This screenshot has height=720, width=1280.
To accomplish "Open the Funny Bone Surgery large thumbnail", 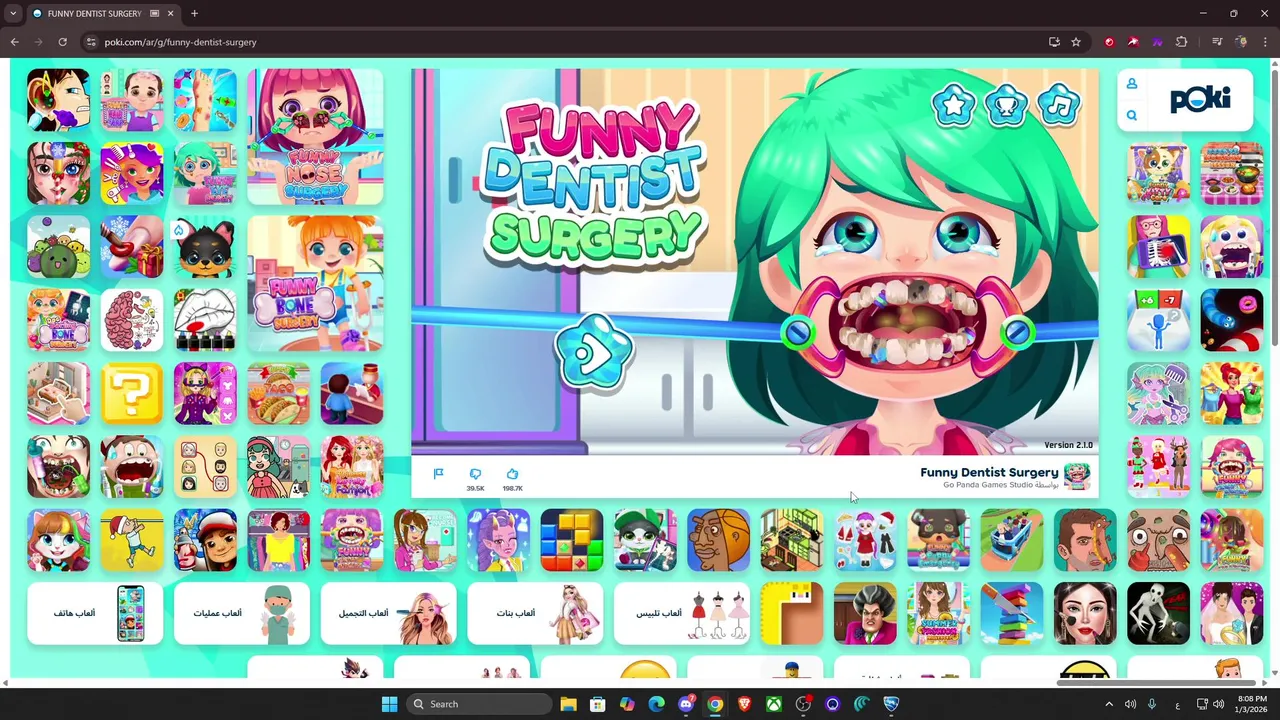I will pos(315,284).
